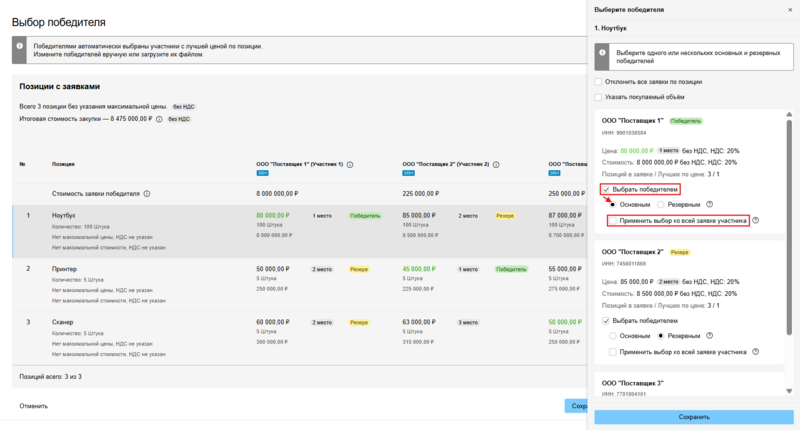Click info icon beside Стоимость заявки победителя

click(x=146, y=194)
